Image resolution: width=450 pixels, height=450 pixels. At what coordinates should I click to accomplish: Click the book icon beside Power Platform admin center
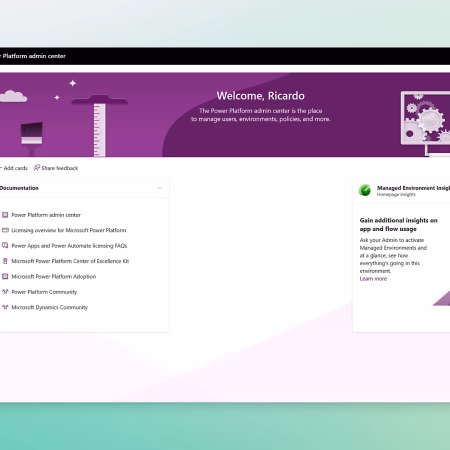tap(5, 215)
